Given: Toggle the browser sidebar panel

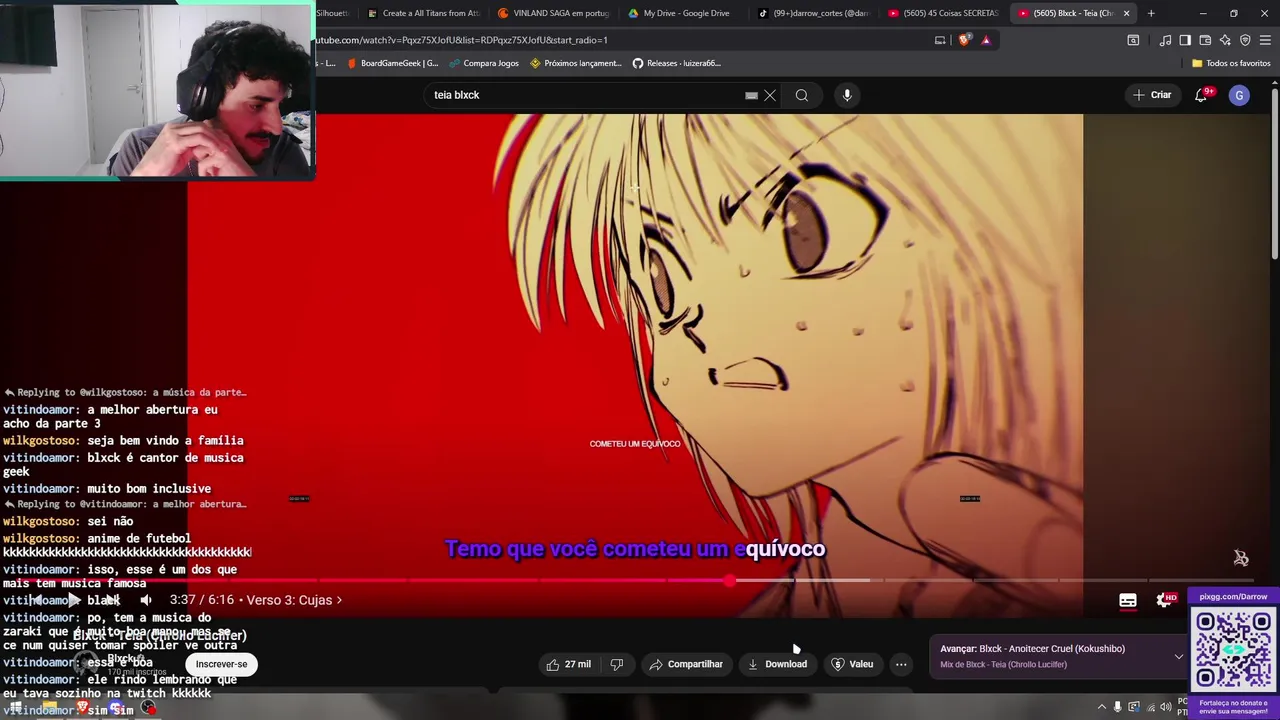Looking at the screenshot, I should tap(1185, 40).
